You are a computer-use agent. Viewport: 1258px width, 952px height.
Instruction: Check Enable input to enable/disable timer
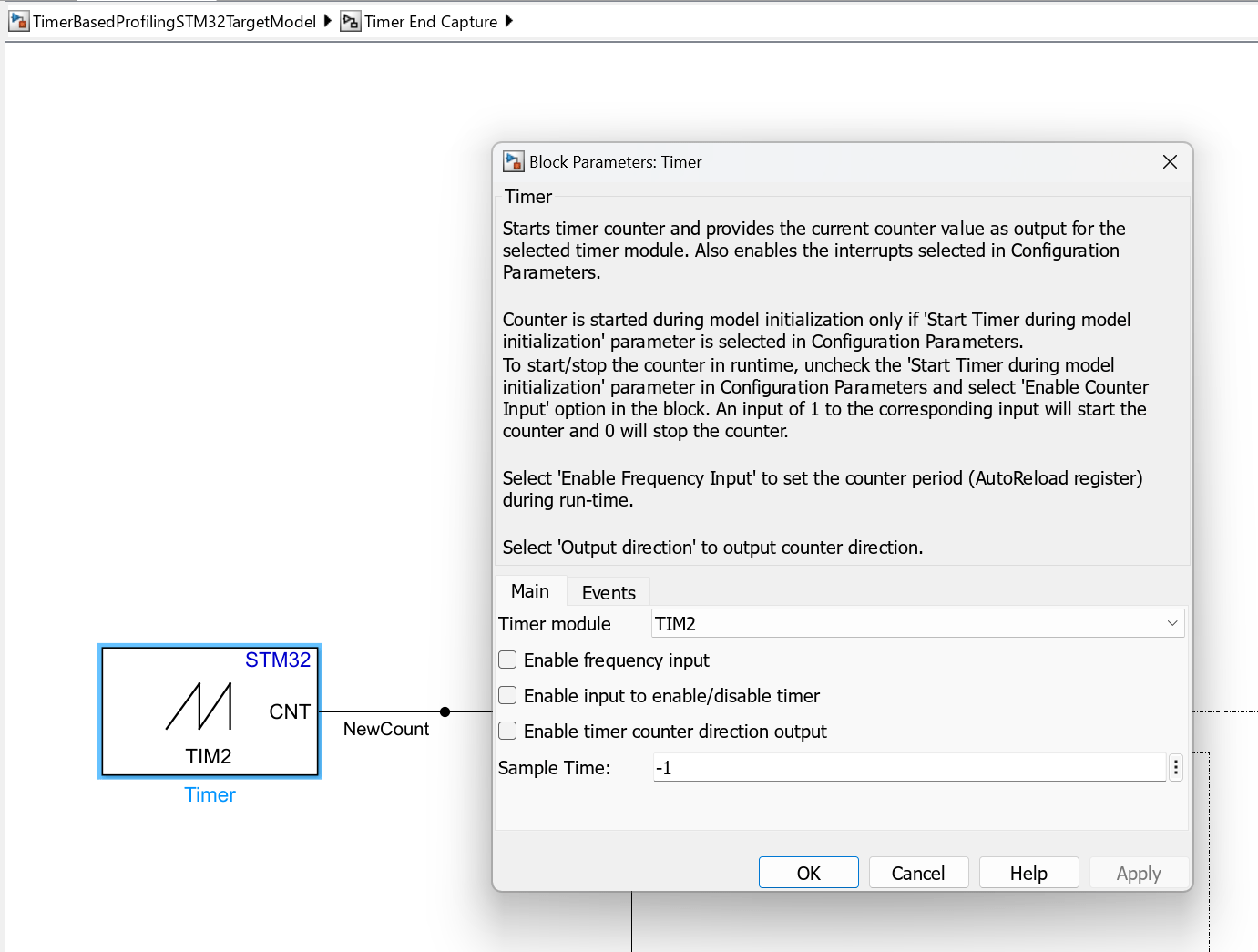click(508, 695)
